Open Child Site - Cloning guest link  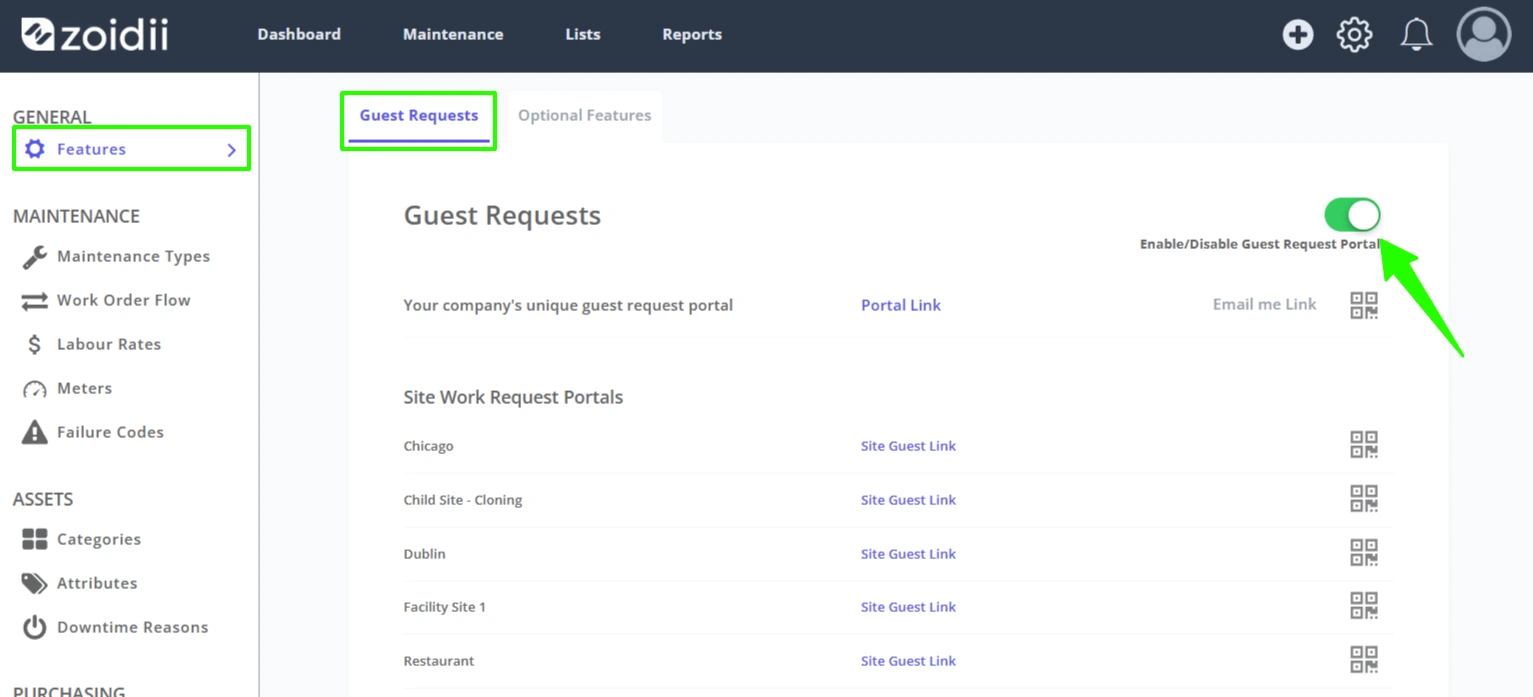908,500
